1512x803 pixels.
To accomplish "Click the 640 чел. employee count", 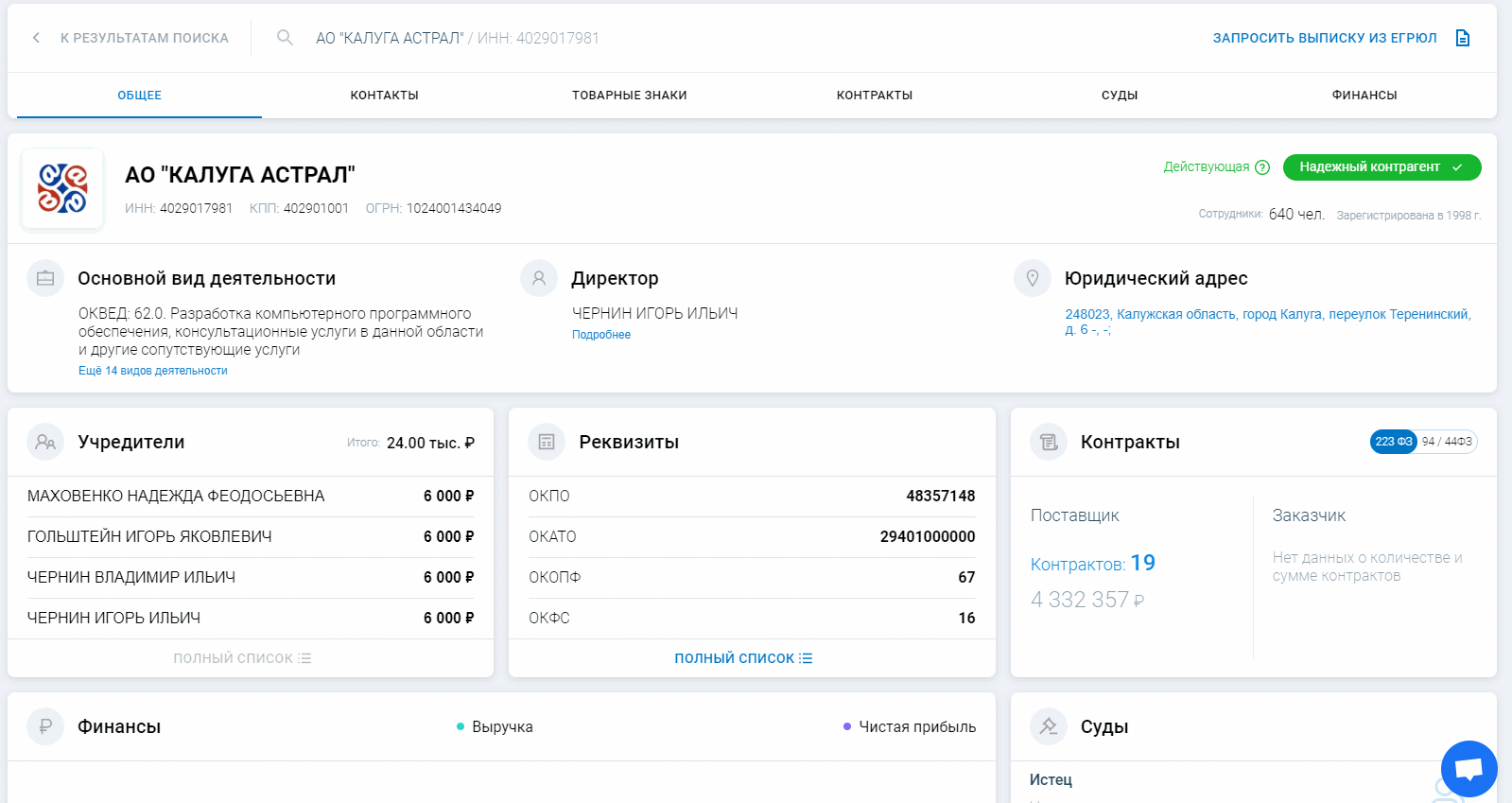I will [1296, 215].
